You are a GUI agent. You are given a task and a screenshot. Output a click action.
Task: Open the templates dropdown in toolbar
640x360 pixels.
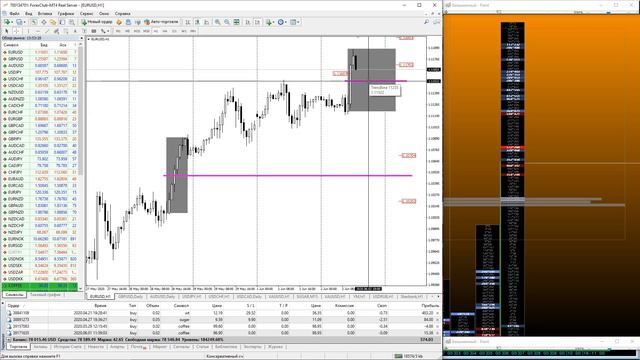pyautogui.click(x=294, y=22)
